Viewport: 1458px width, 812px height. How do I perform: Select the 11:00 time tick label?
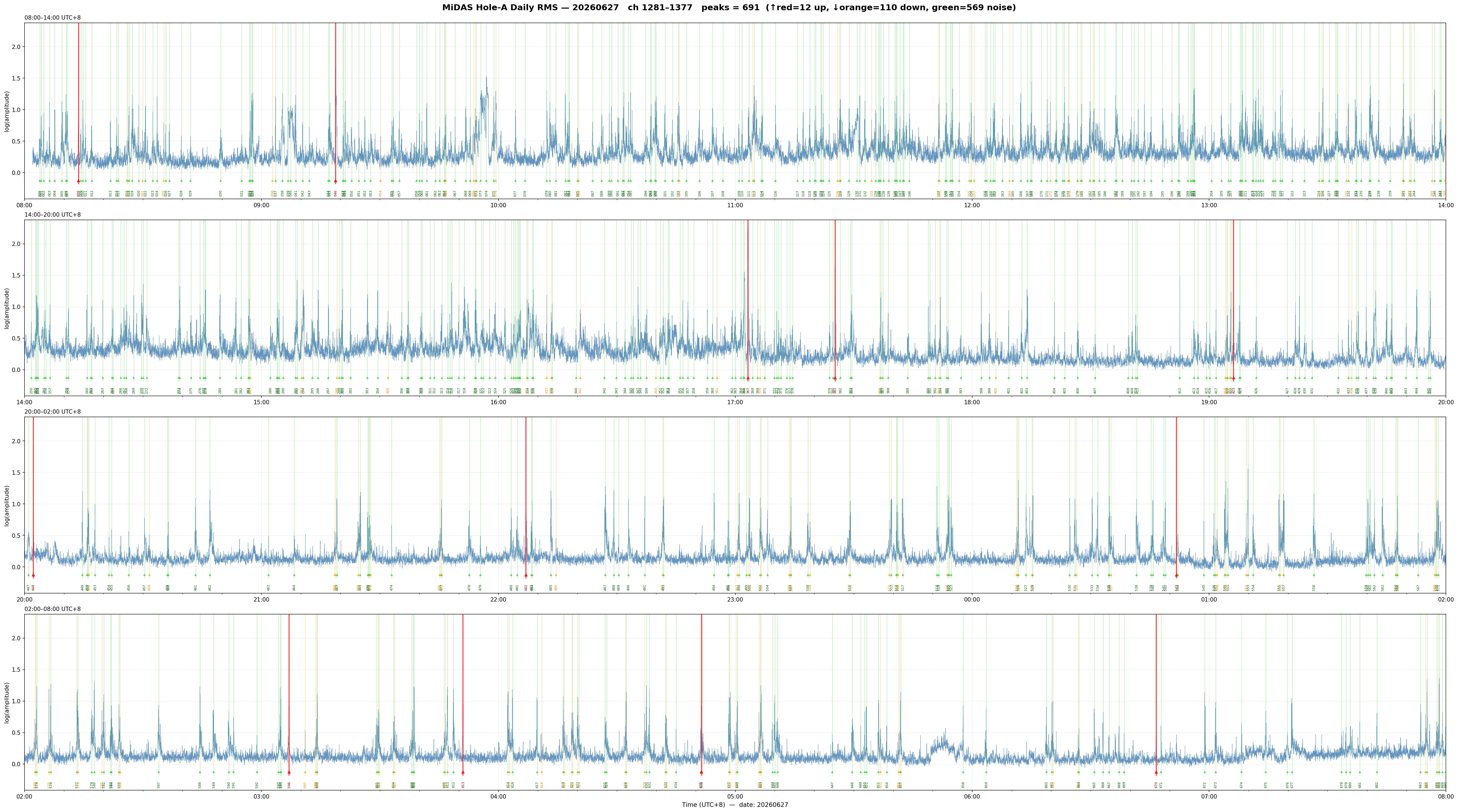735,205
